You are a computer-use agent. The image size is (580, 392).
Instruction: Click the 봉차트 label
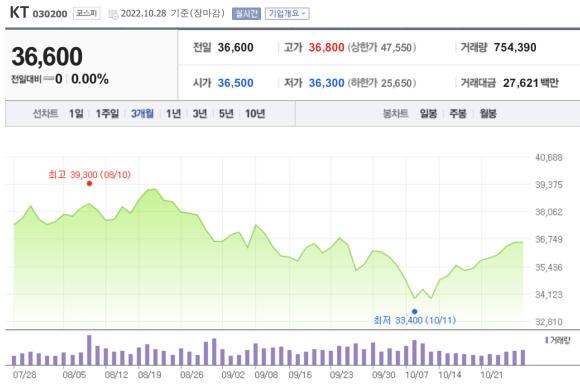(396, 114)
